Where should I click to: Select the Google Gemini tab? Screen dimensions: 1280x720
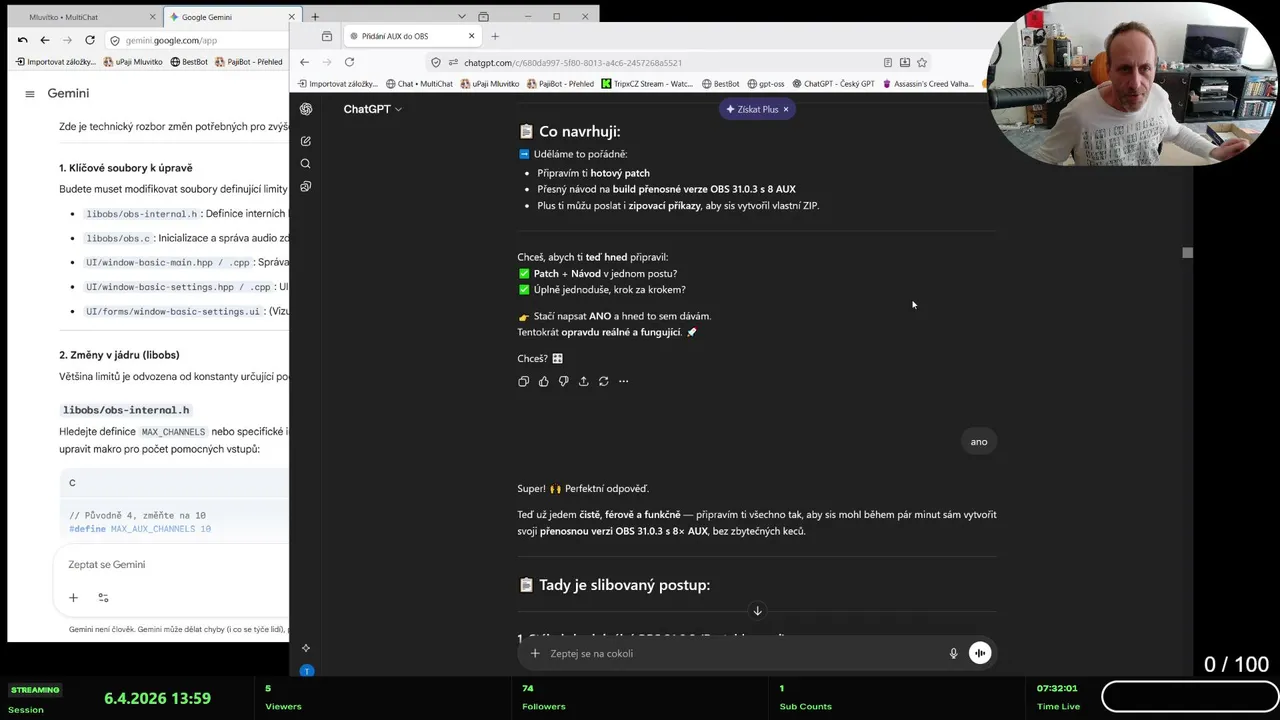click(233, 17)
